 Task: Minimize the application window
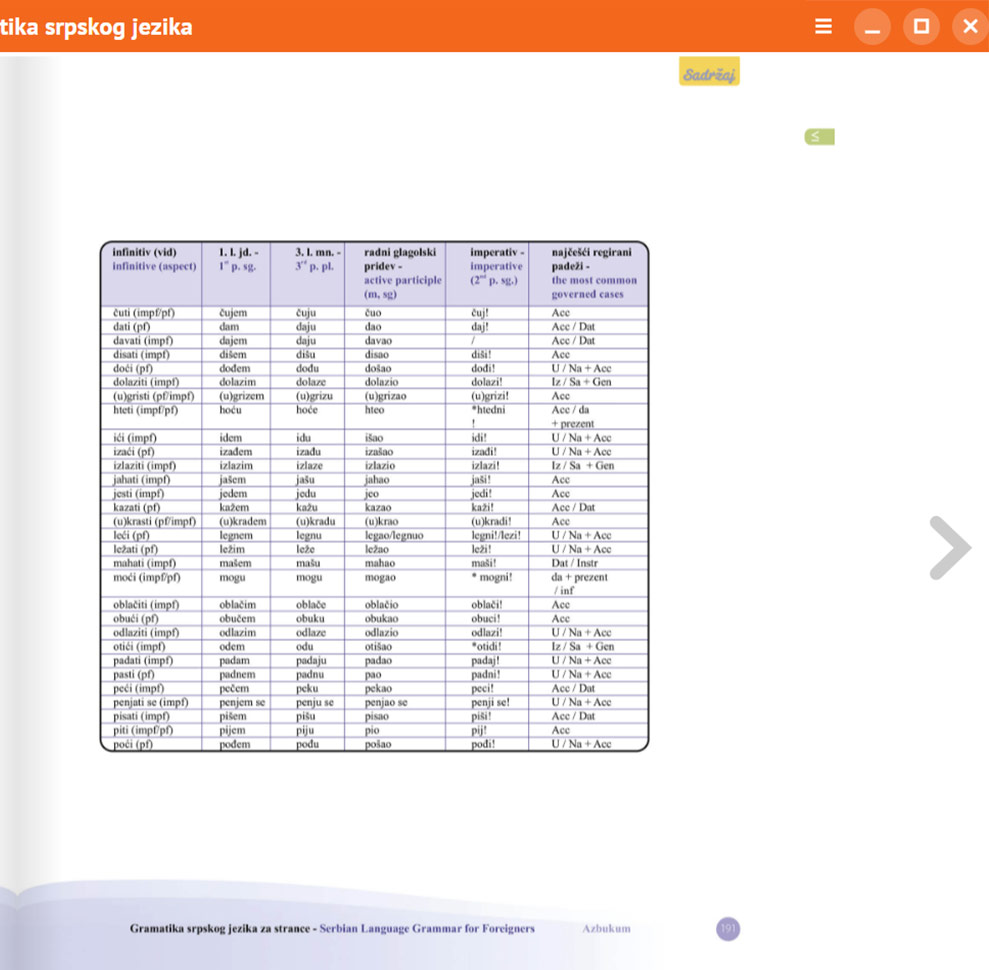tap(872, 27)
